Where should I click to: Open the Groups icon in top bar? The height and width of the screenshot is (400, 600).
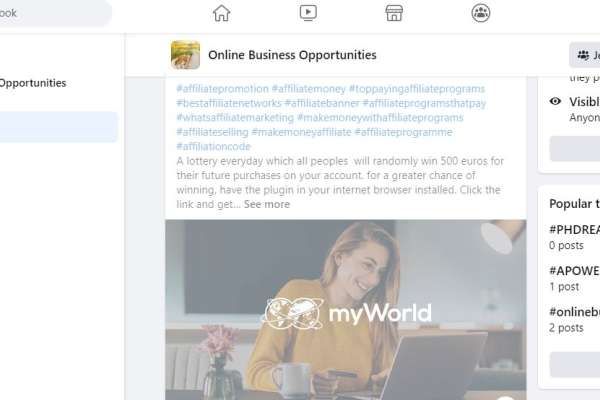tap(481, 13)
